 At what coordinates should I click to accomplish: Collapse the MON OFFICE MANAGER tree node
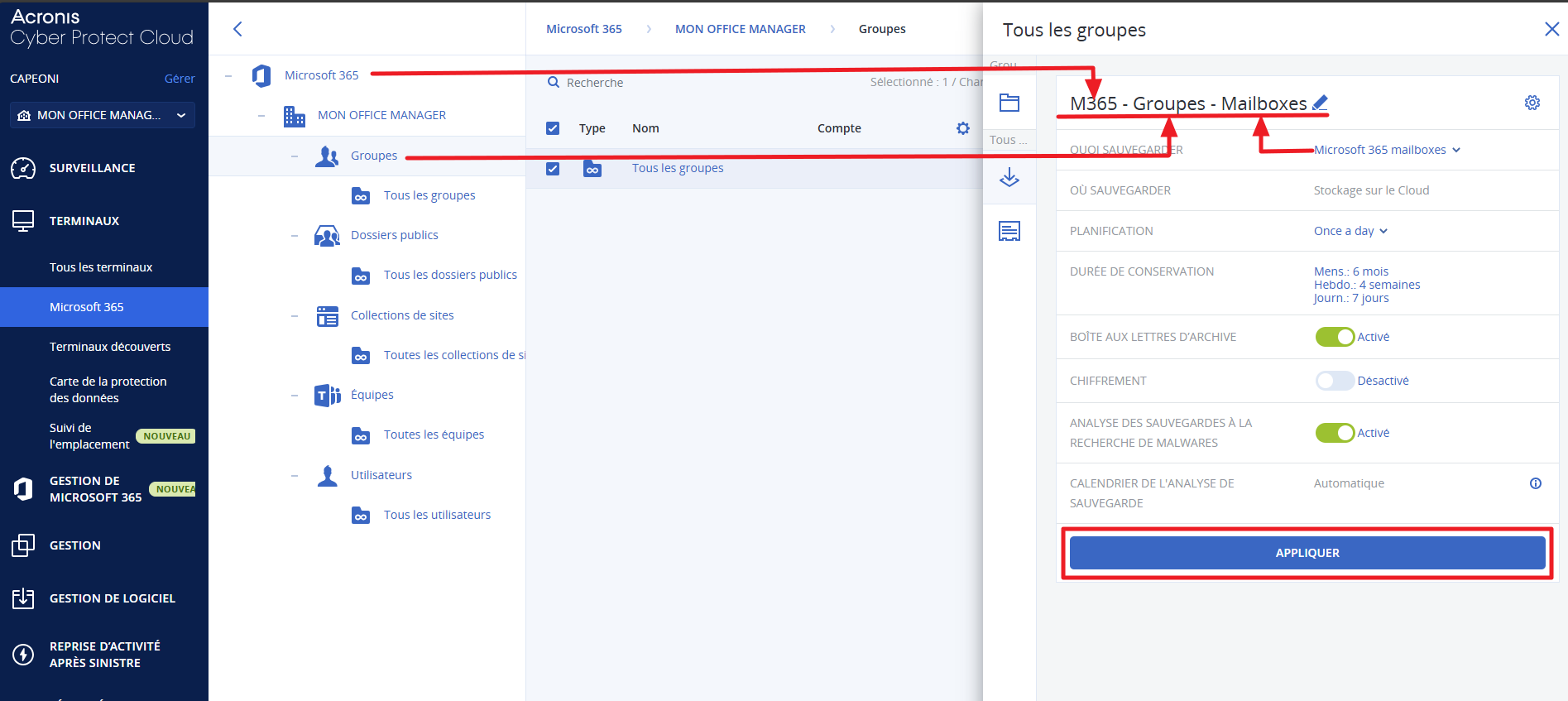click(261, 116)
